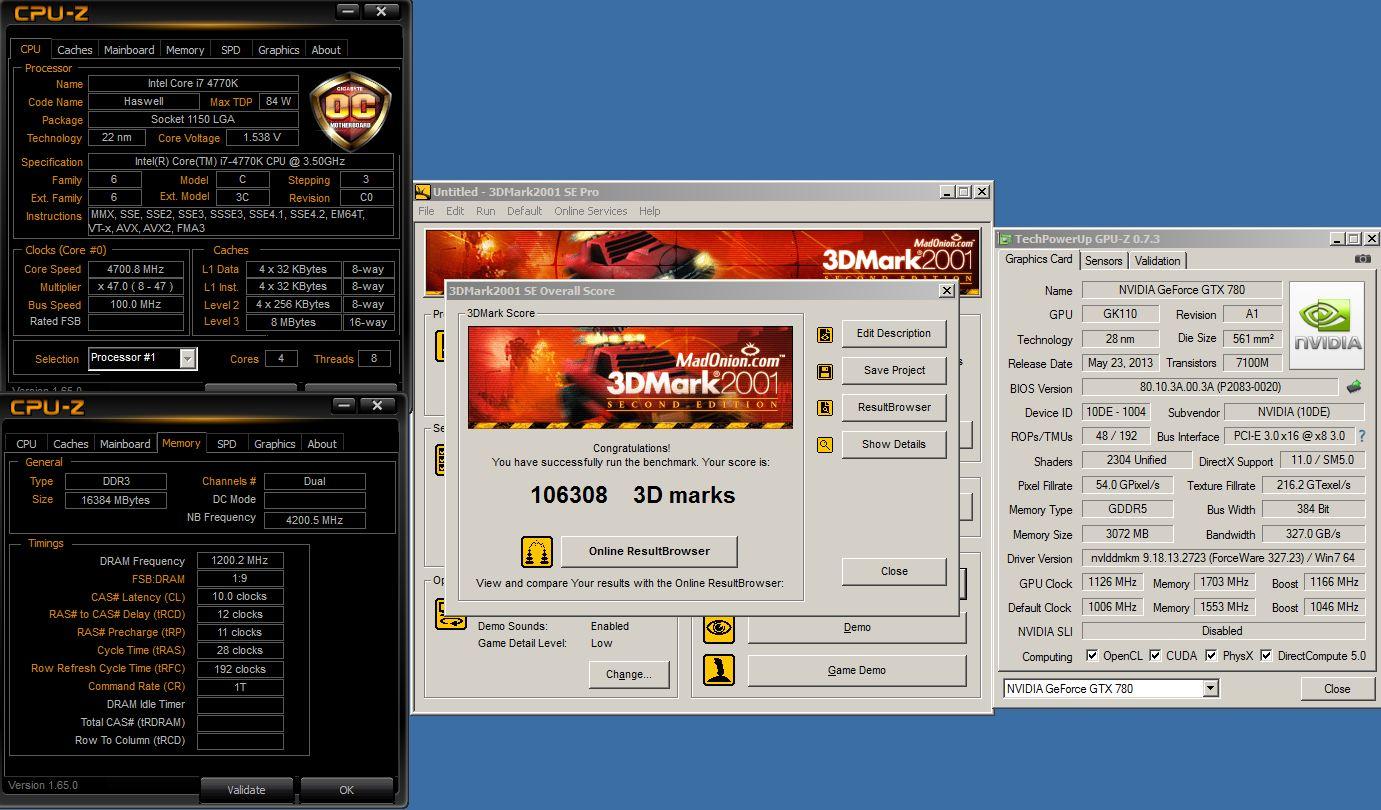
Task: Click the Validate button in CPU-Z
Action: pyautogui.click(x=246, y=789)
